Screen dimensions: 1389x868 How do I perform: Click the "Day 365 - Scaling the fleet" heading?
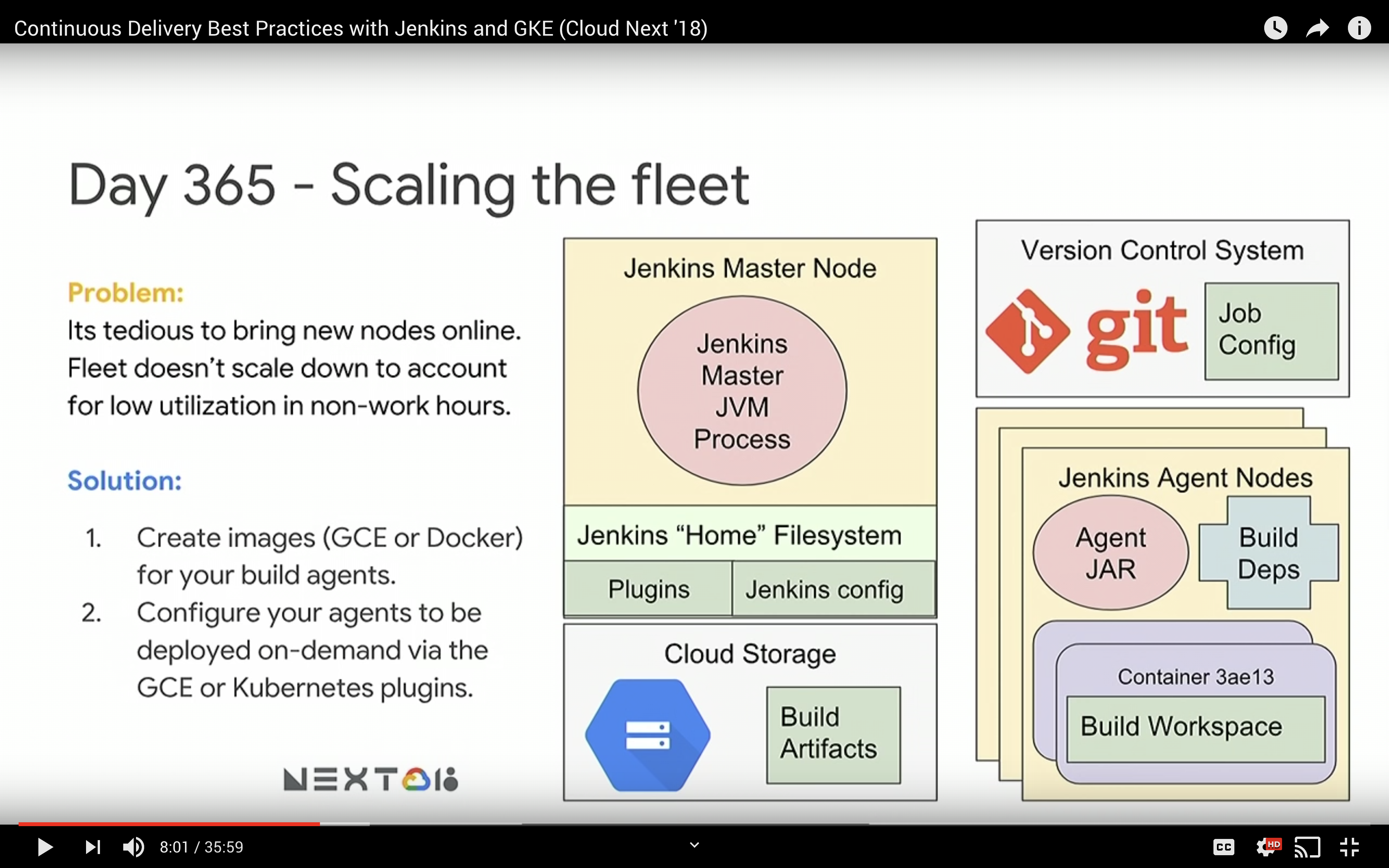pyautogui.click(x=408, y=186)
